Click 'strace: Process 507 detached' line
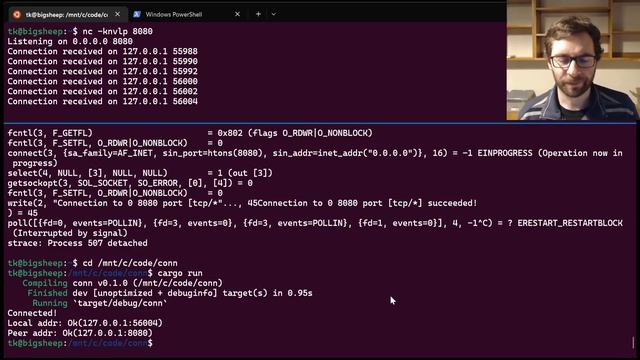The image size is (640, 360). (x=78, y=243)
